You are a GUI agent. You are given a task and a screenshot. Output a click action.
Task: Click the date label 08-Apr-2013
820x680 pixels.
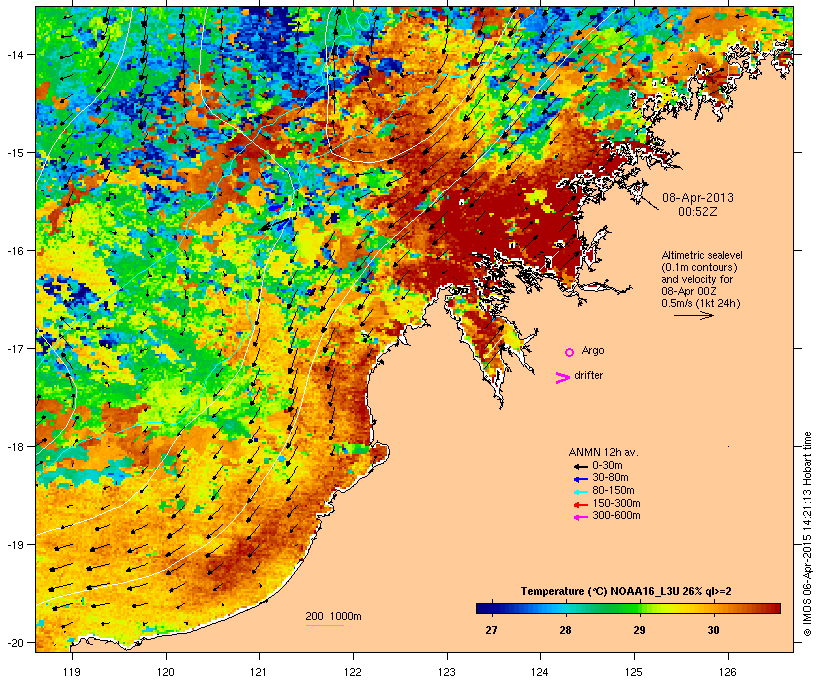pyautogui.click(x=698, y=198)
